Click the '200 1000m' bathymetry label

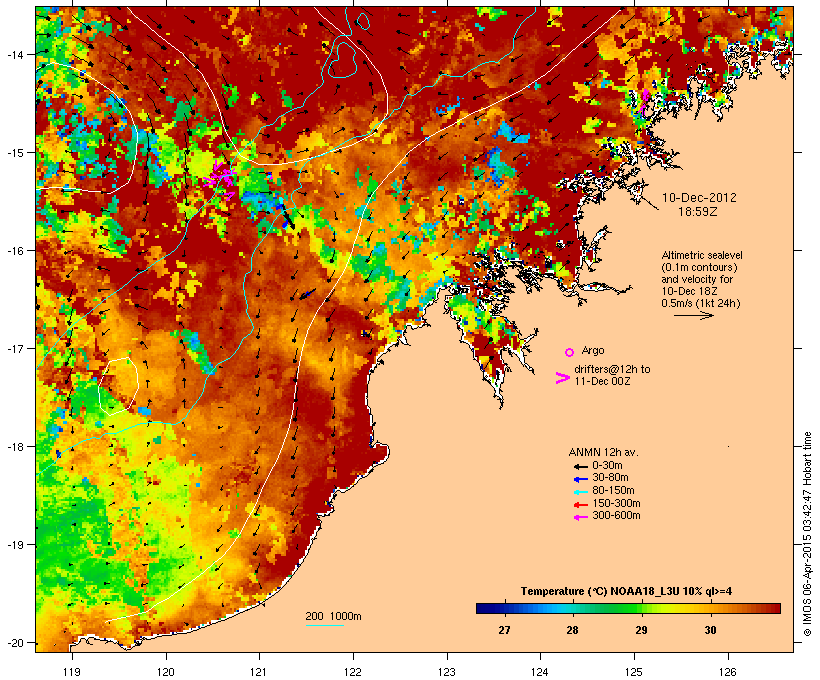click(x=333, y=616)
